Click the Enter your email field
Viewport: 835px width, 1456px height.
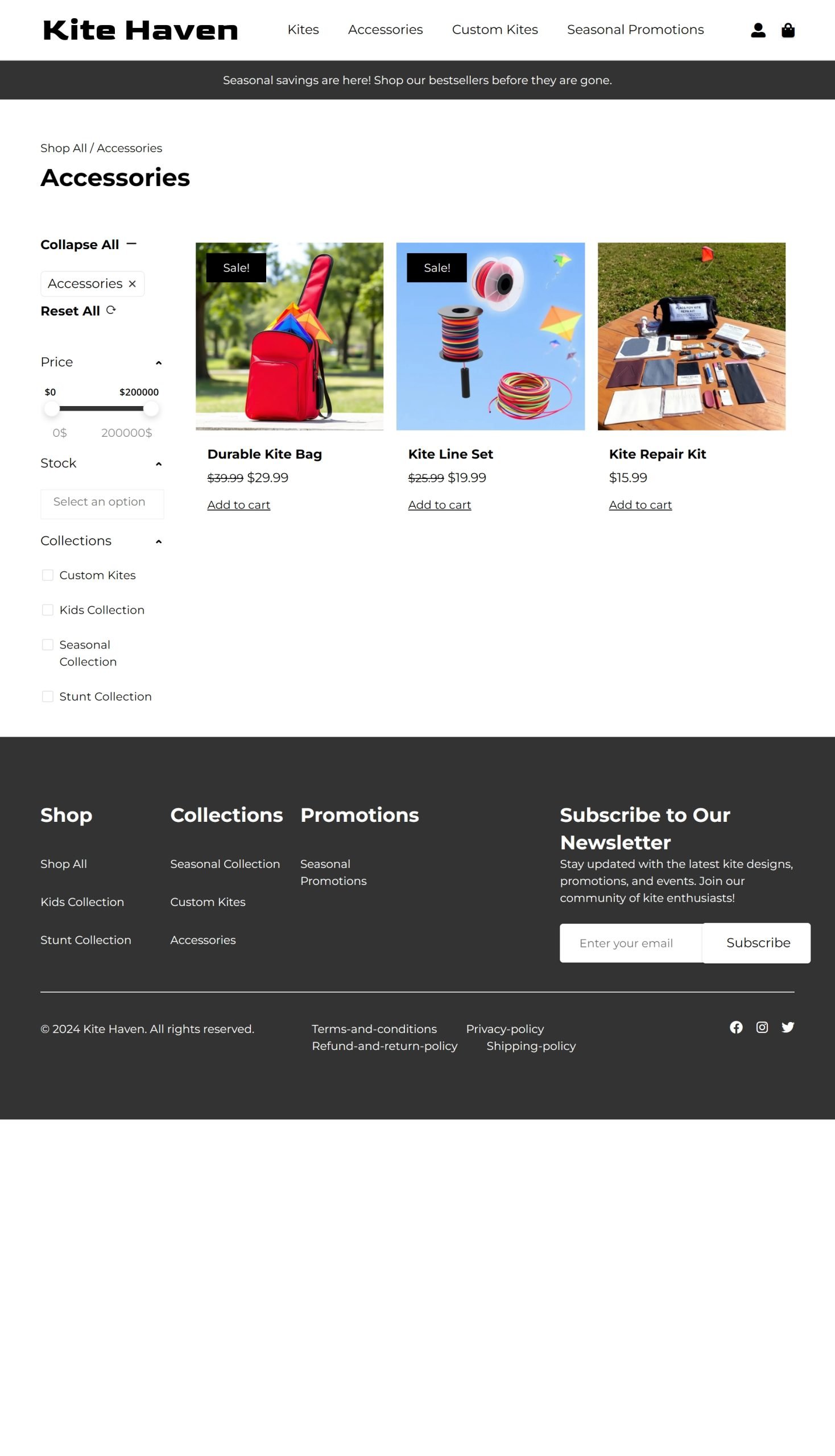pyautogui.click(x=631, y=943)
